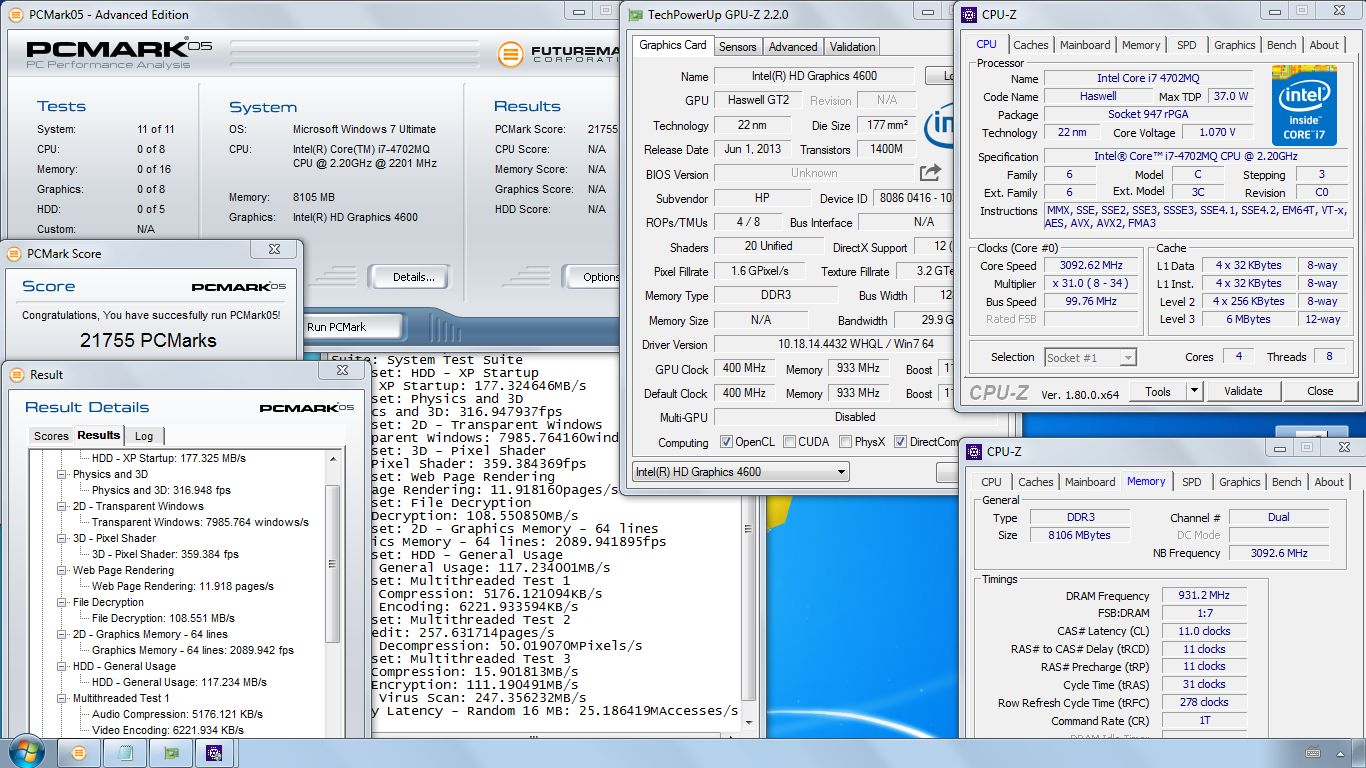Click the Result window title bar icon
This screenshot has height=768, width=1366.
pyautogui.click(x=17, y=374)
